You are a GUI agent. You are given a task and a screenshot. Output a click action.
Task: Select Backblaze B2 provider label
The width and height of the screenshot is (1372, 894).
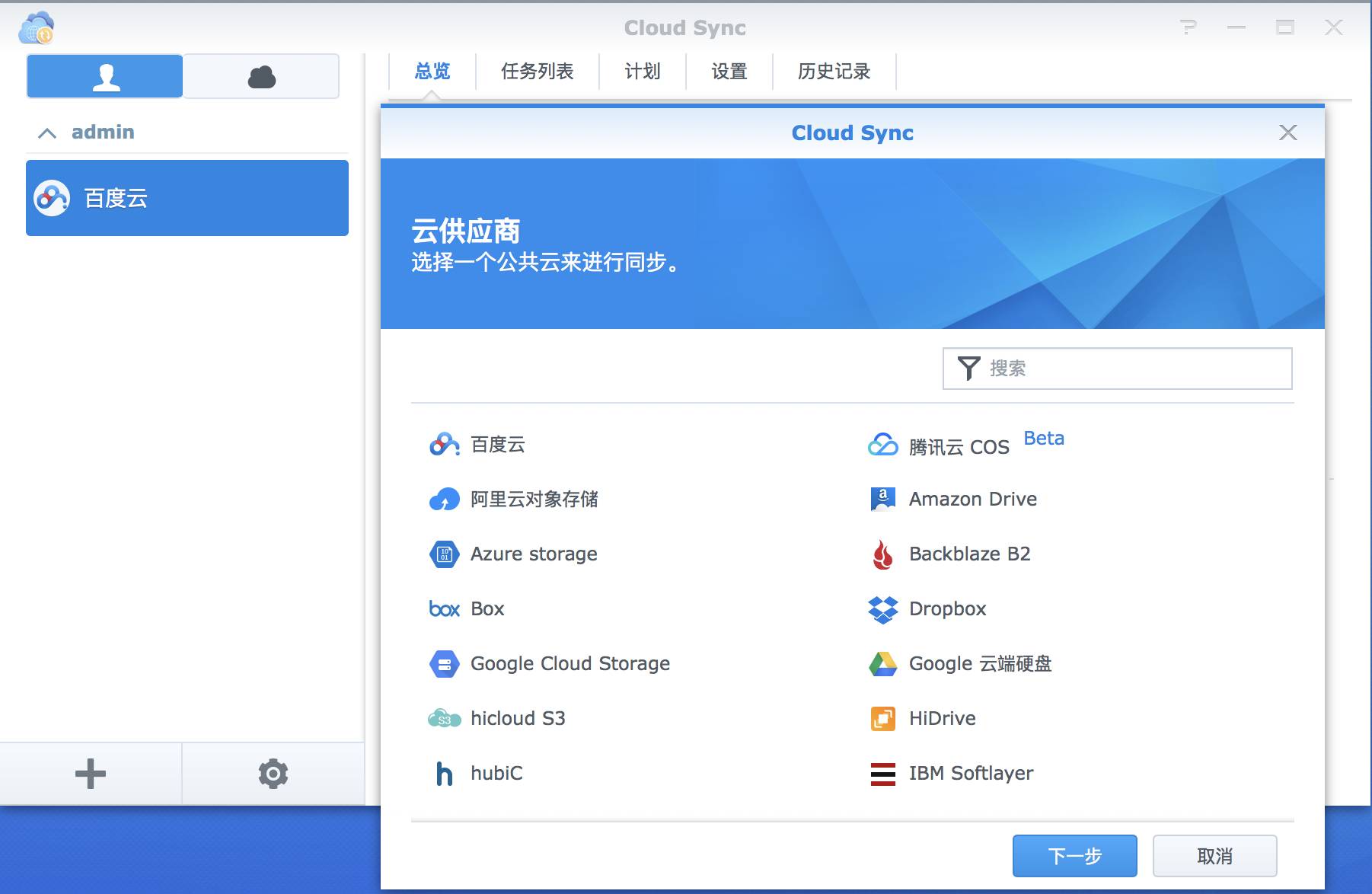click(970, 554)
